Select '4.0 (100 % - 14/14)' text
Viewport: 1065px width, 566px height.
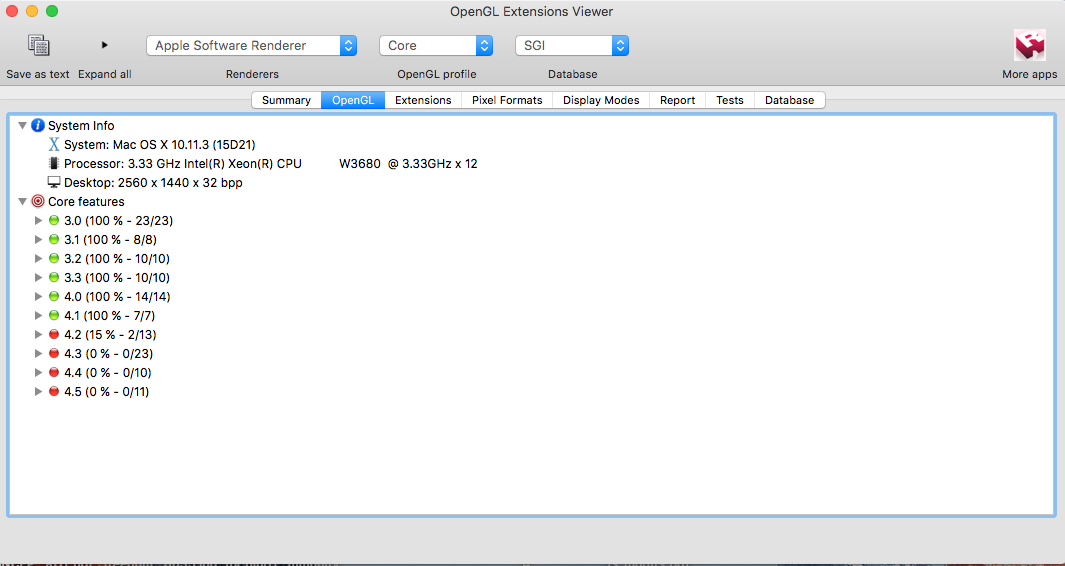click(117, 297)
